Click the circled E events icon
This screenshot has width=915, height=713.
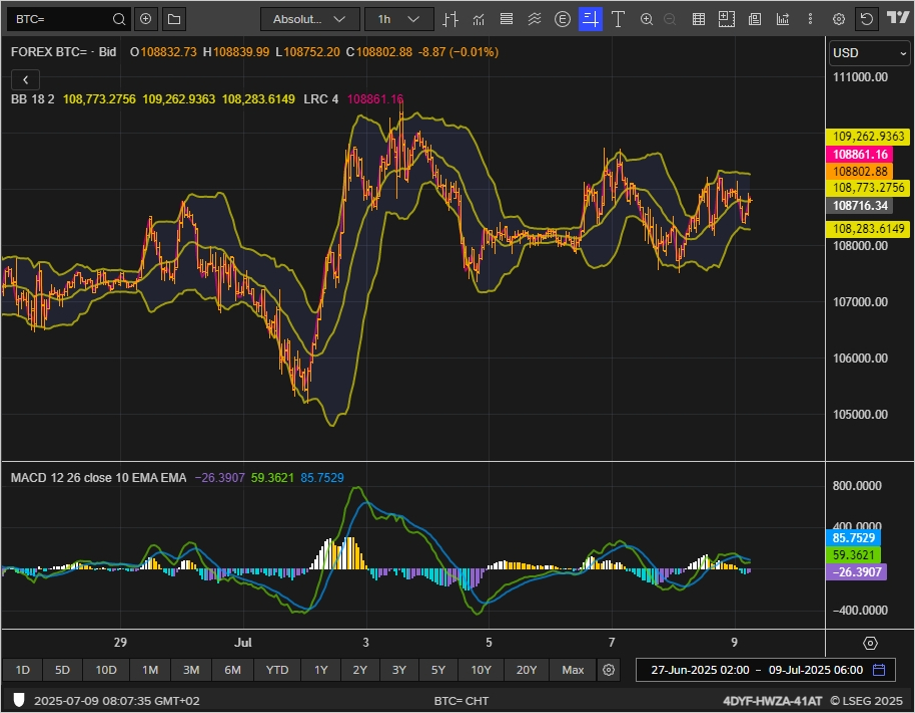563,19
